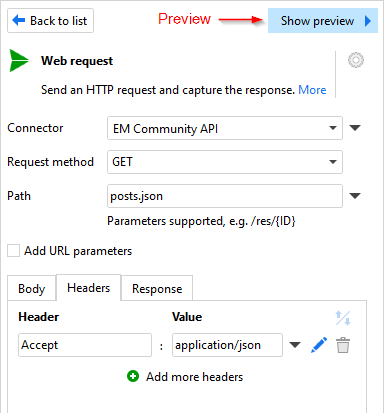
Task: Click the green Web request action icon
Action: coord(19,60)
